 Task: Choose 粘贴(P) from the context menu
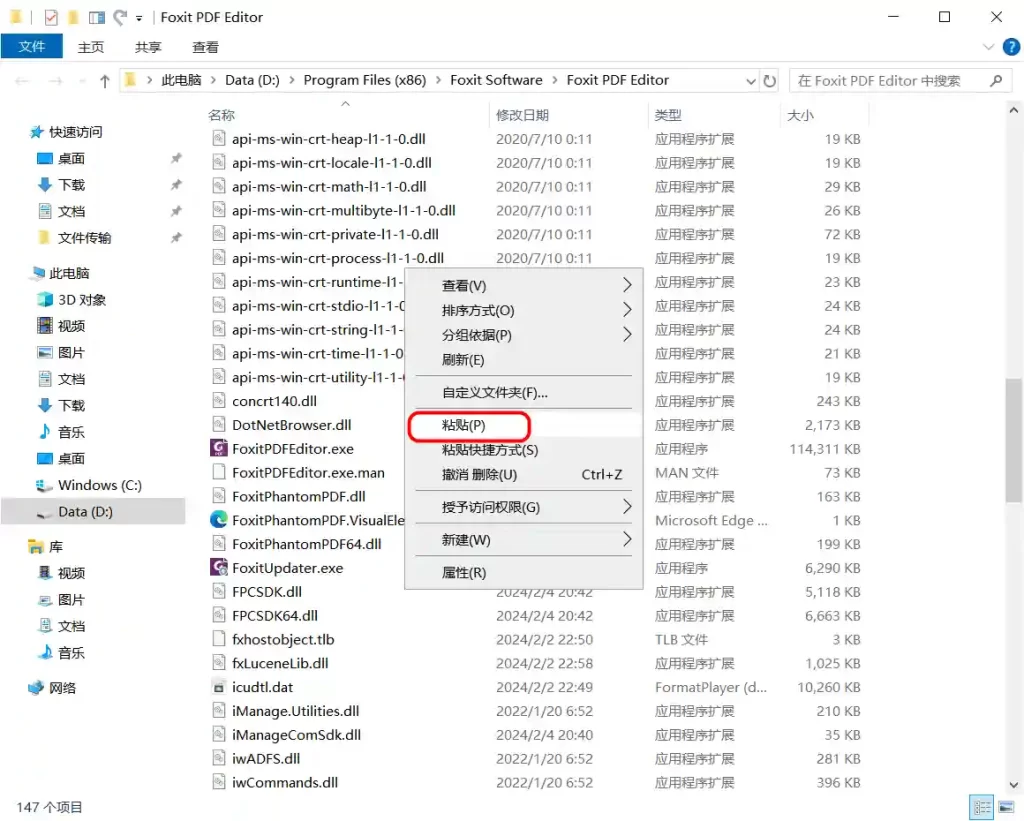click(x=464, y=426)
